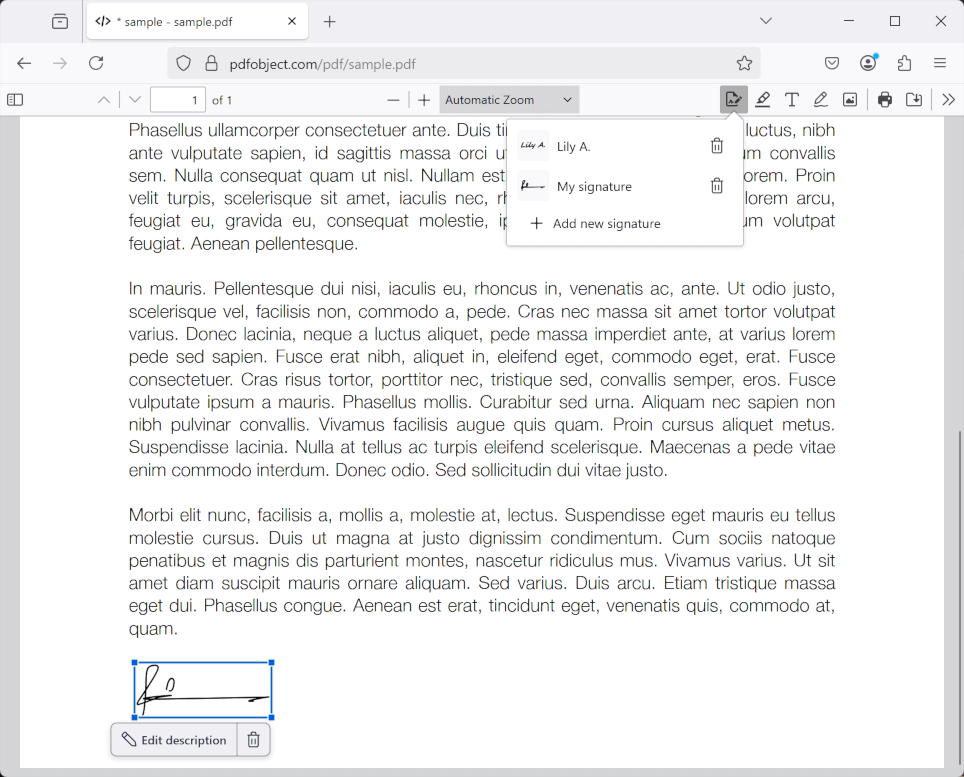
Task: Open Pocket save icon
Action: coord(832,63)
